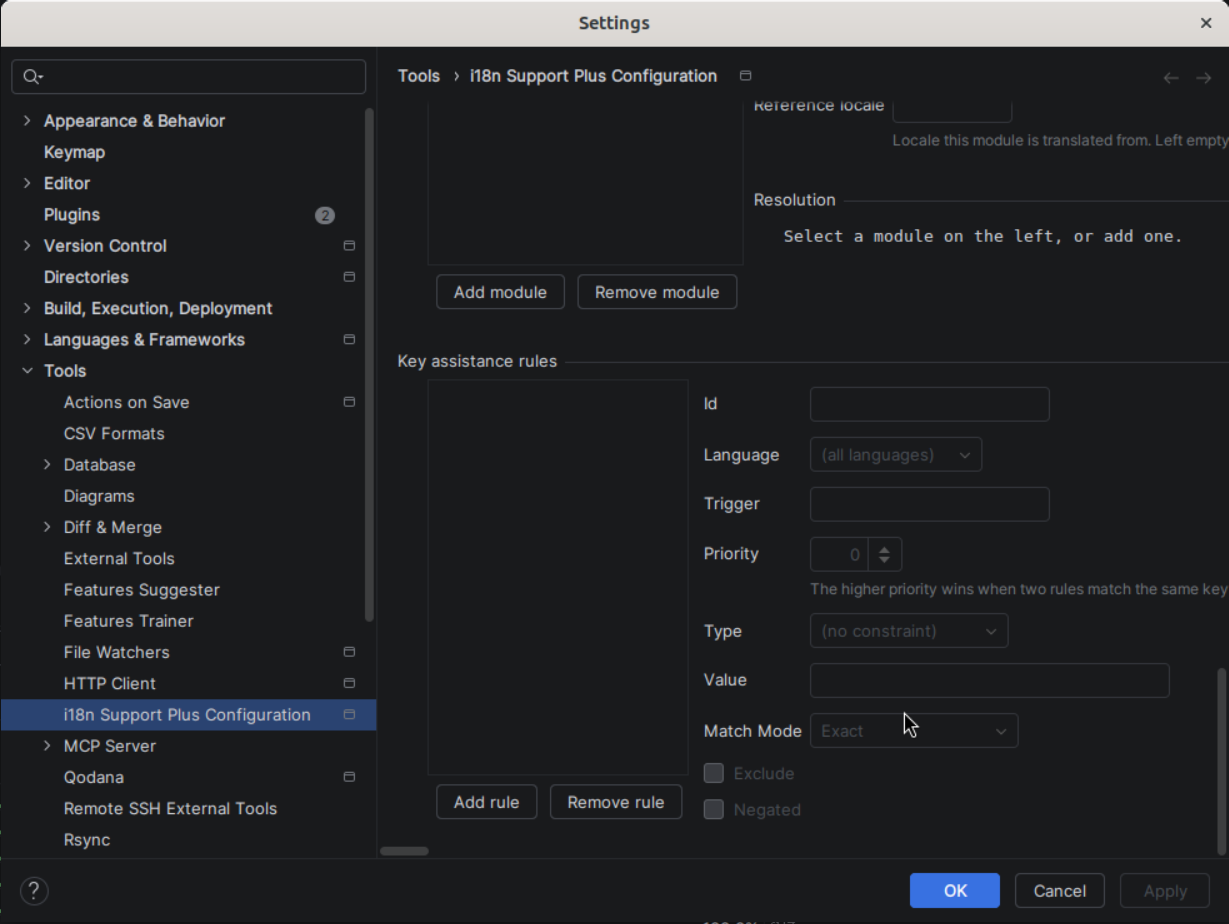1229x924 pixels.
Task: Select Rsync settings entry
Action: tap(87, 840)
